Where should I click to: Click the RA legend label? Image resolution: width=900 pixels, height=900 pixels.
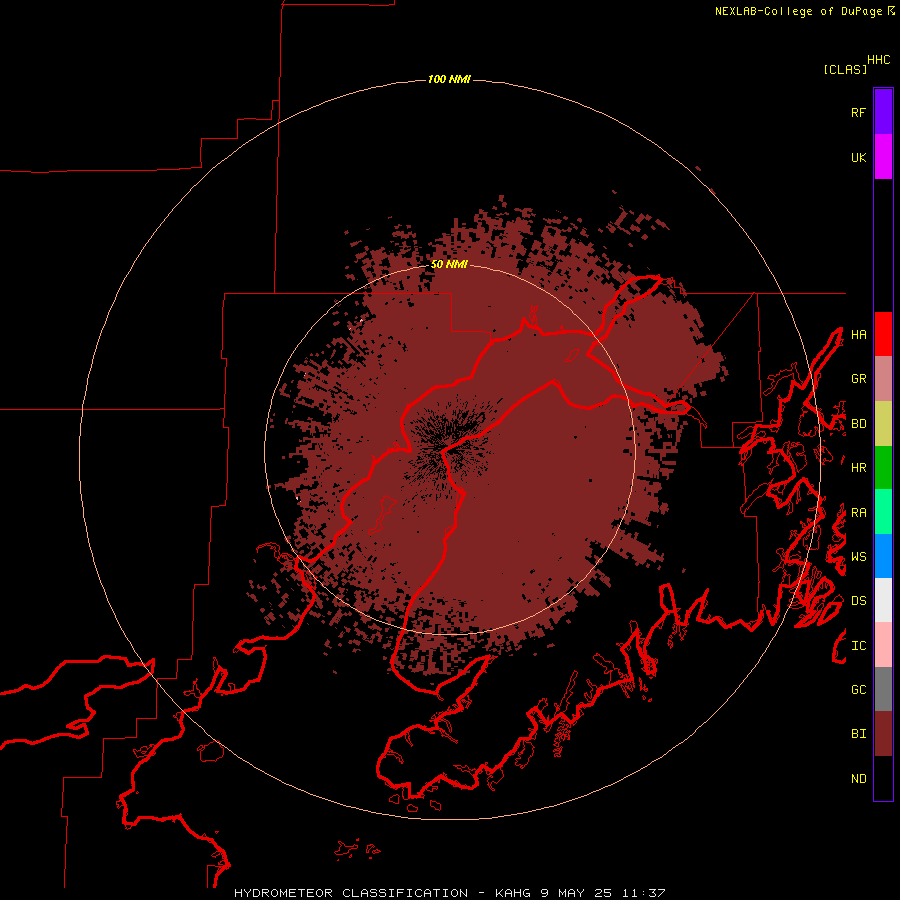click(858, 513)
